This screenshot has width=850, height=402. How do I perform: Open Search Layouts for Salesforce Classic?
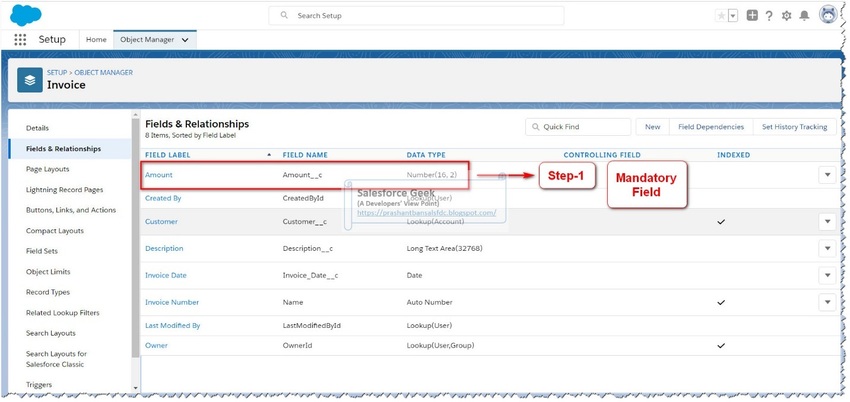tap(56, 359)
